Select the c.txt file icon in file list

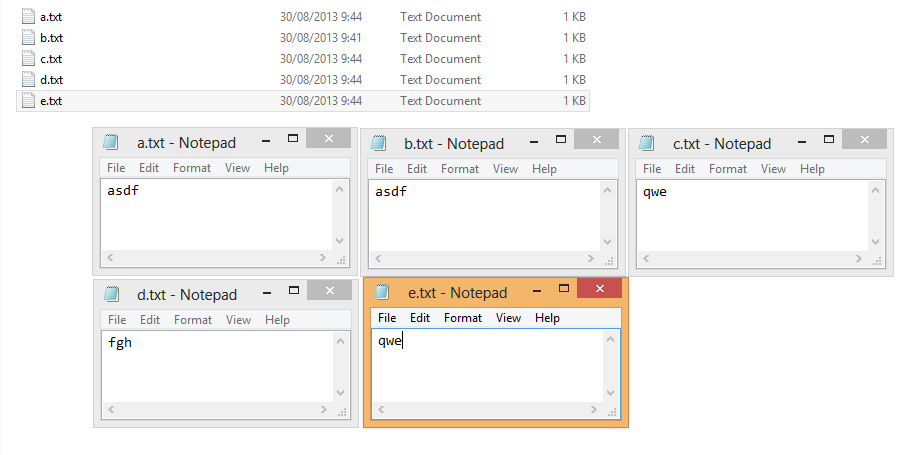pos(28,59)
